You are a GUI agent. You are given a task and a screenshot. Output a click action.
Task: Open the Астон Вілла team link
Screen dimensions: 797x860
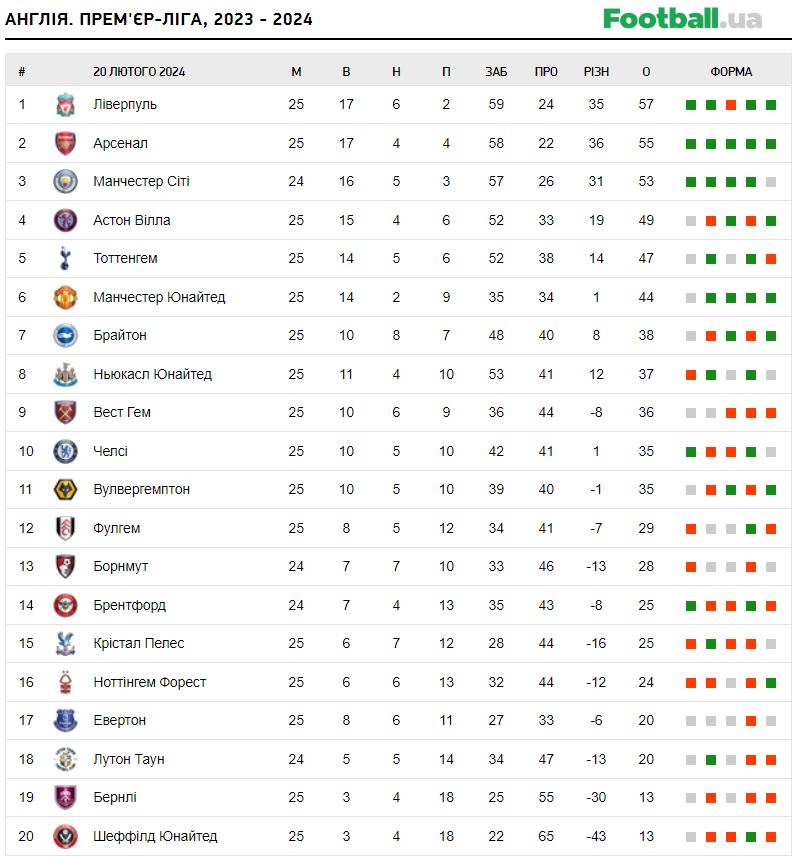(x=131, y=220)
